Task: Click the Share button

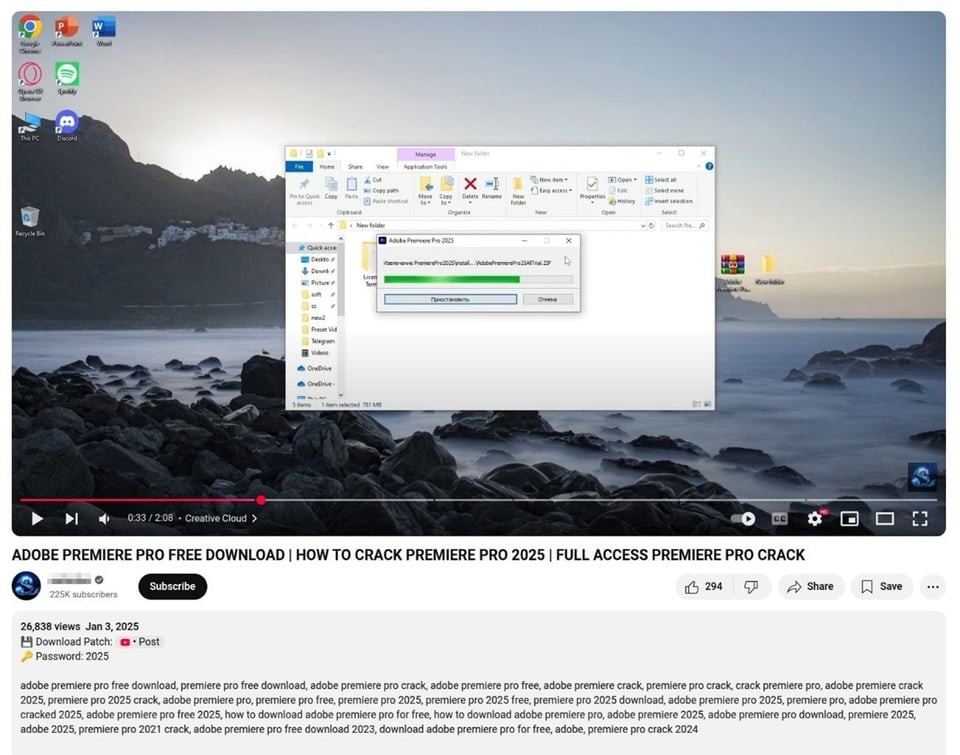Action: (x=810, y=587)
